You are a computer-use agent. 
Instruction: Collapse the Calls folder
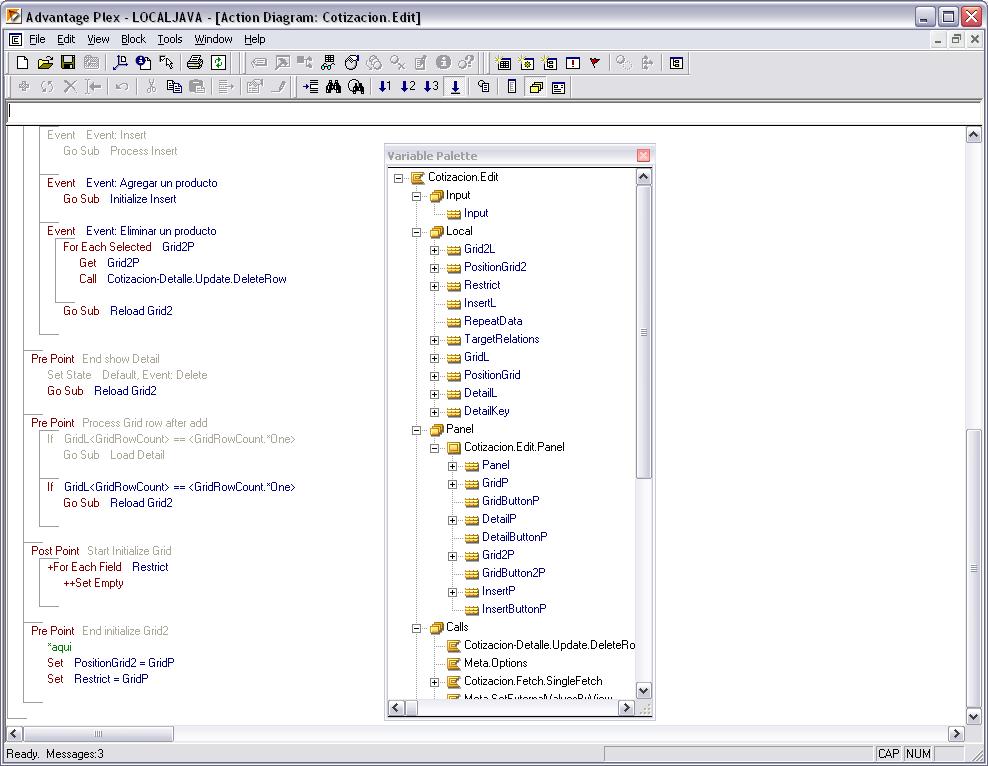(x=416, y=629)
